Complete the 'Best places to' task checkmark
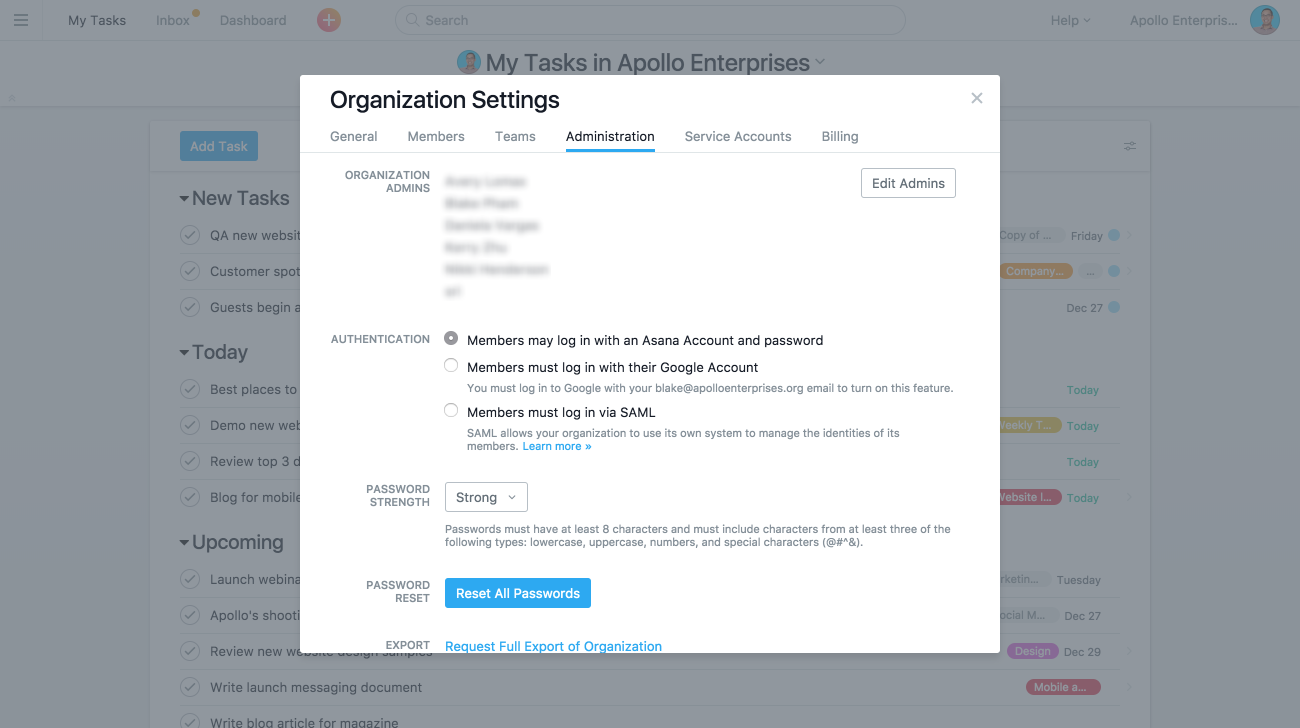 (190, 389)
